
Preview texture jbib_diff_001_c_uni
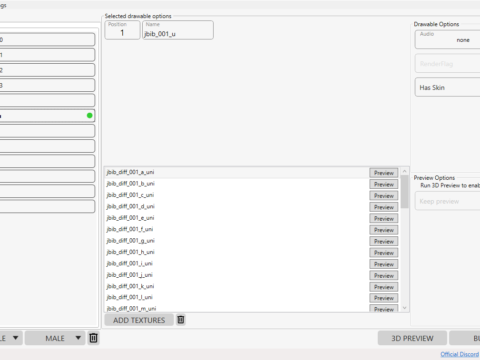(384, 196)
